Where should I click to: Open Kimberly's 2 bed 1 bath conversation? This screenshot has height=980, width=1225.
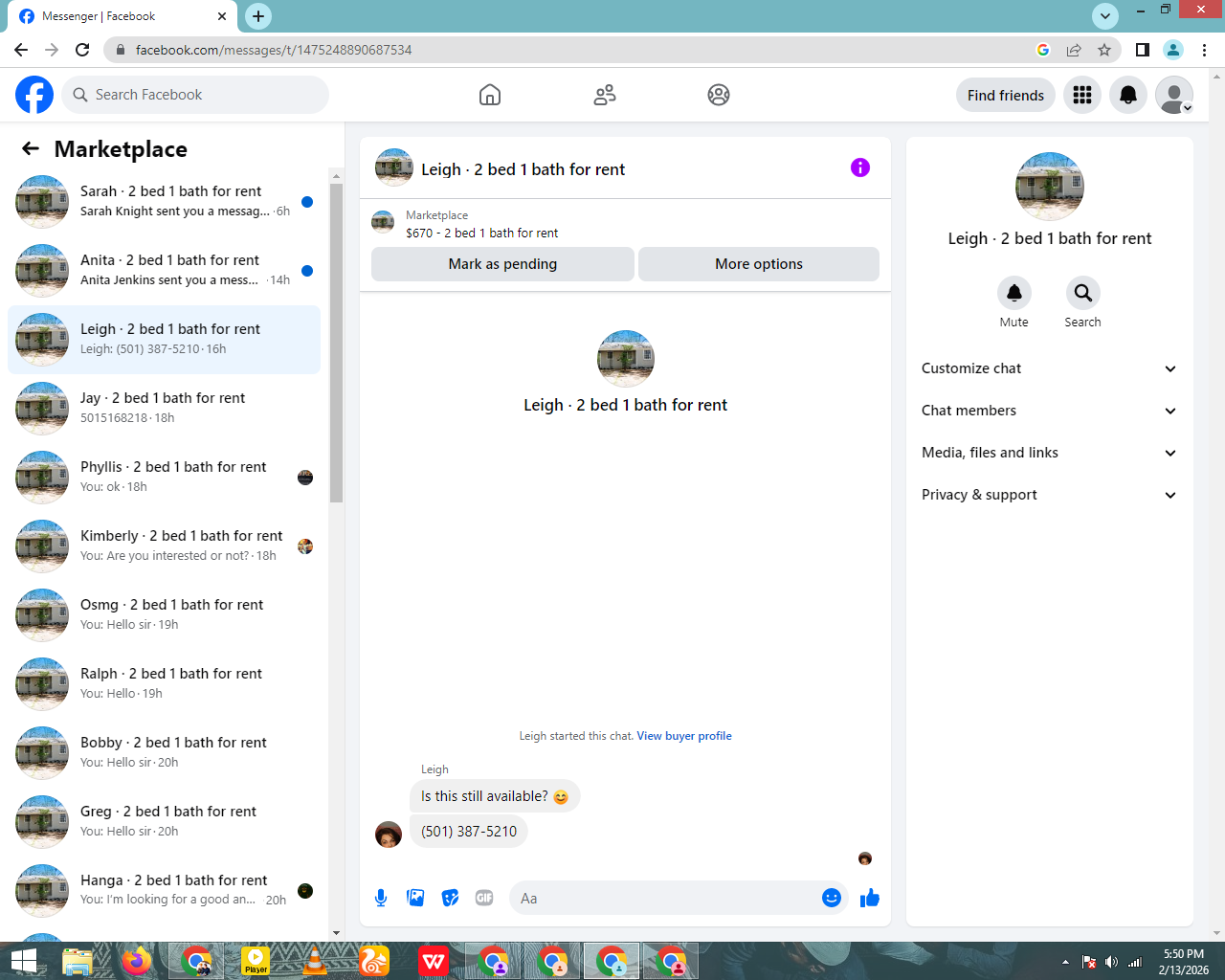pyautogui.click(x=164, y=546)
